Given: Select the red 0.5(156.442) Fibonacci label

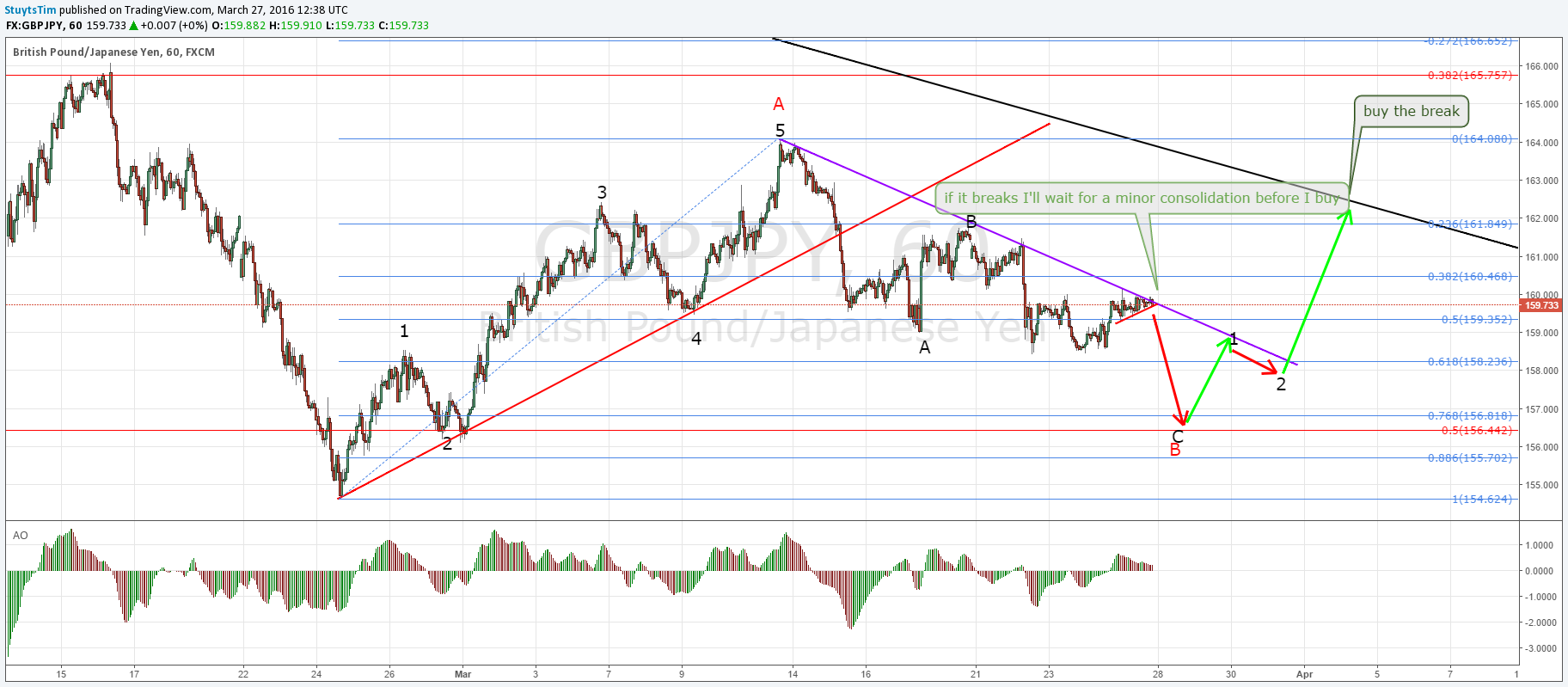Looking at the screenshot, I should (1476, 431).
